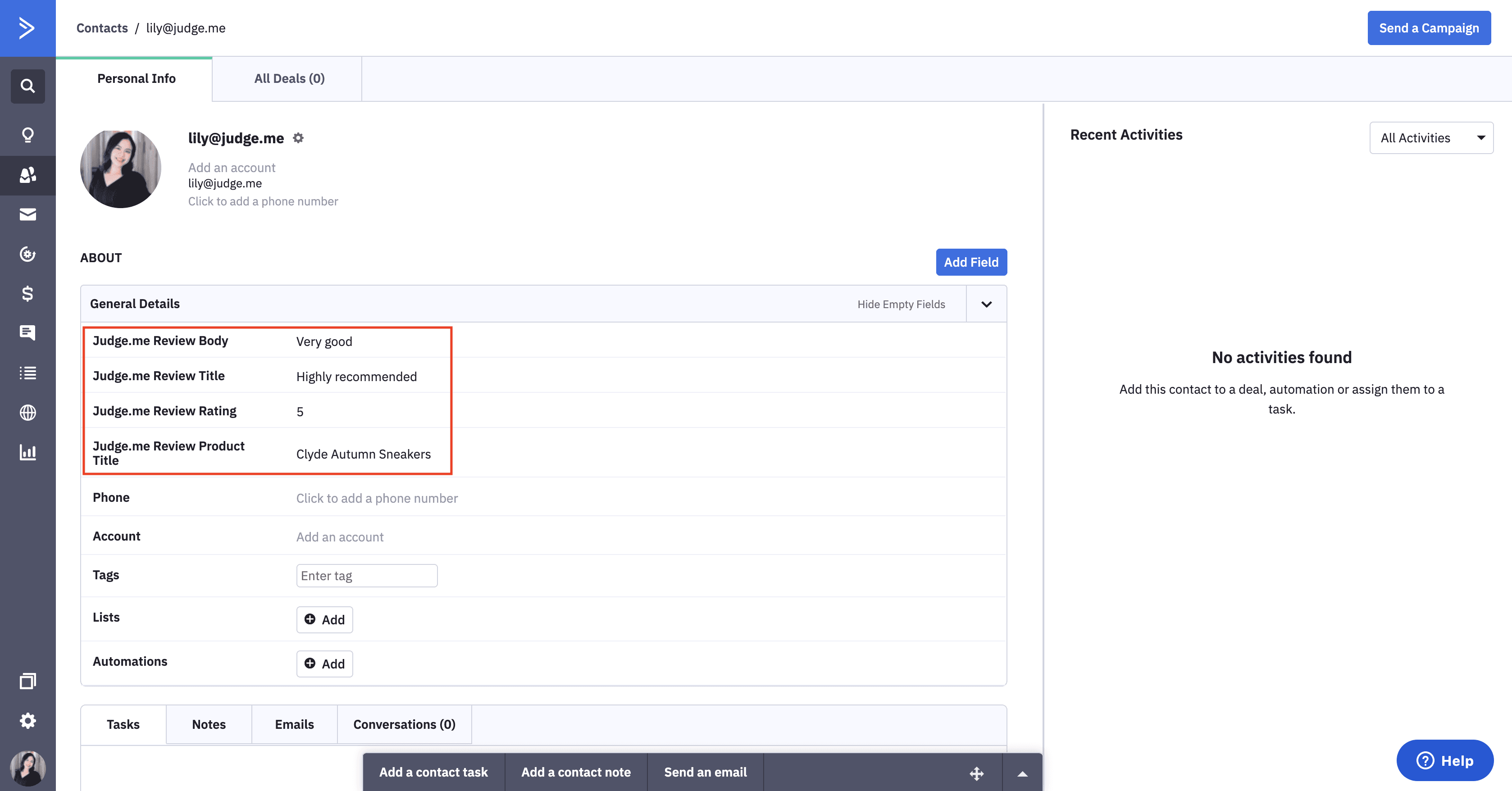Open Site globe icon in sidebar
1512x791 pixels.
27,413
